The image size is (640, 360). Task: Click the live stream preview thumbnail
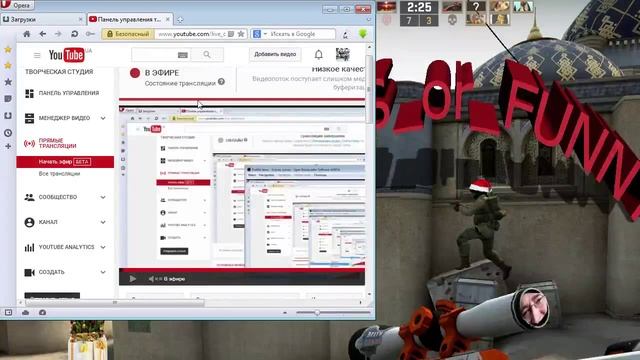(x=242, y=188)
